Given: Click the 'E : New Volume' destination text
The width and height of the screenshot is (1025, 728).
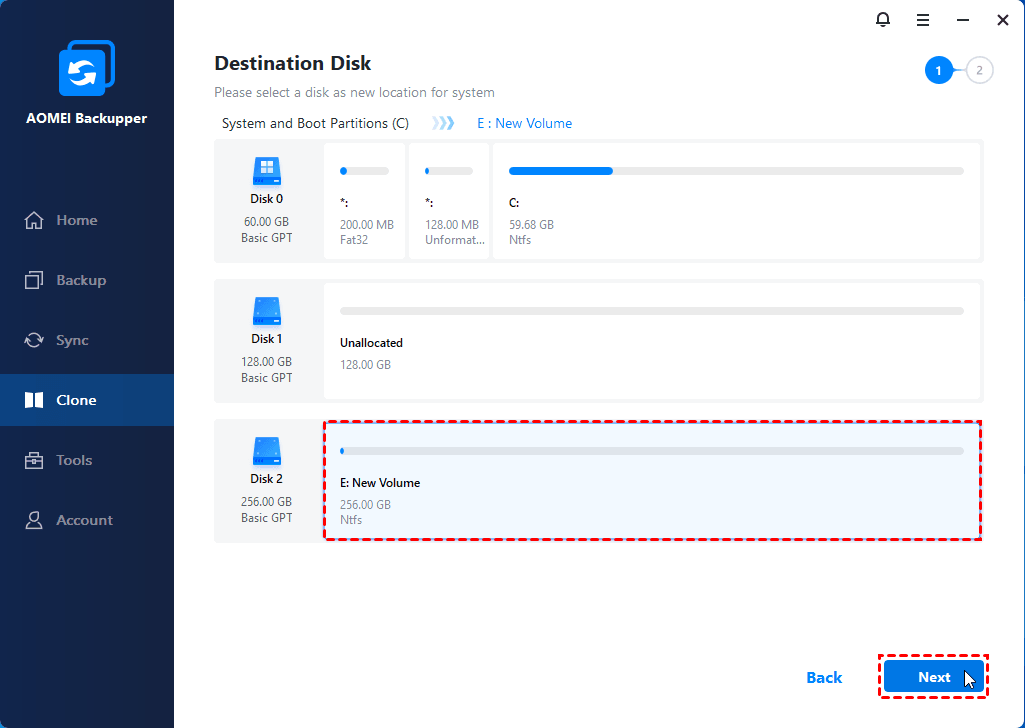Looking at the screenshot, I should click(524, 124).
